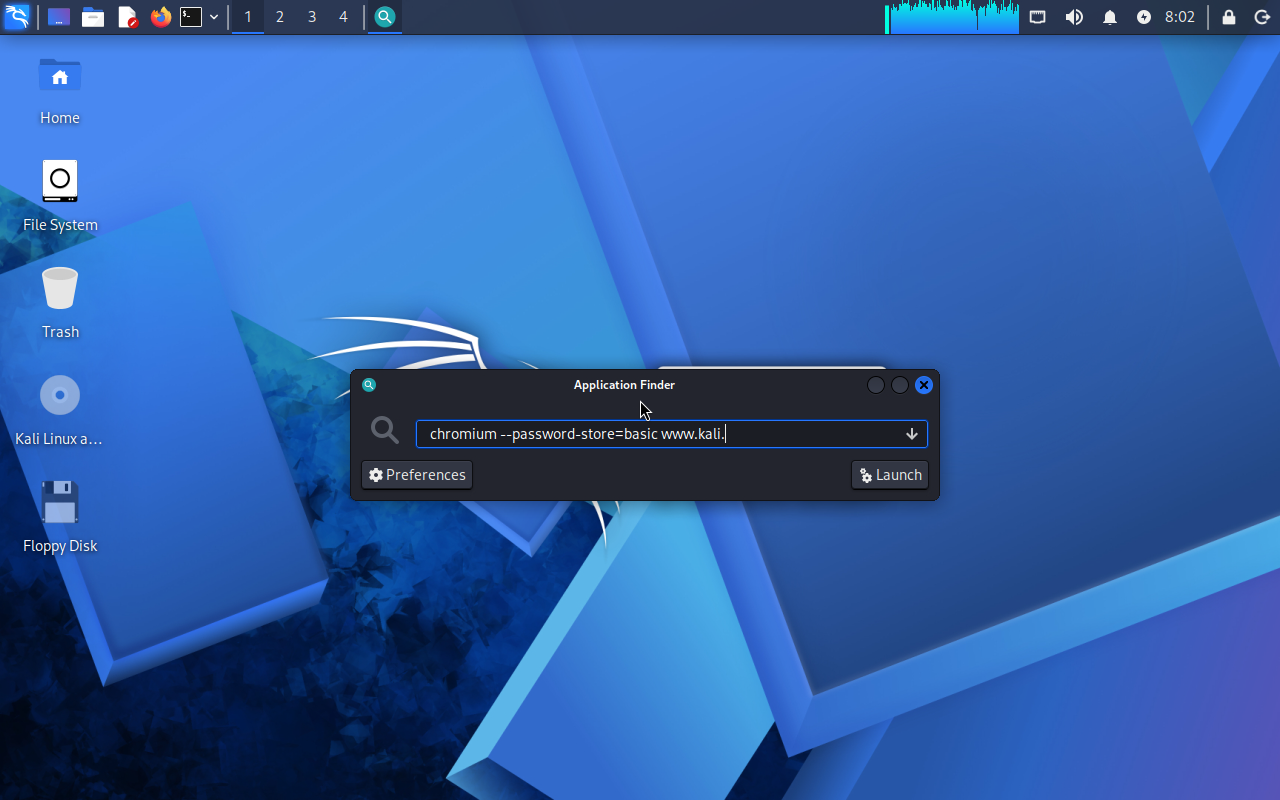The width and height of the screenshot is (1280, 800).
Task: Expand the terminal launcher dropdown arrow
Action: click(214, 17)
